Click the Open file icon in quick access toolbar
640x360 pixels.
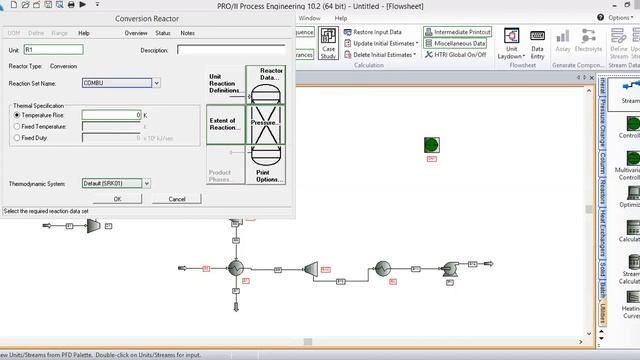pyautogui.click(x=25, y=4)
